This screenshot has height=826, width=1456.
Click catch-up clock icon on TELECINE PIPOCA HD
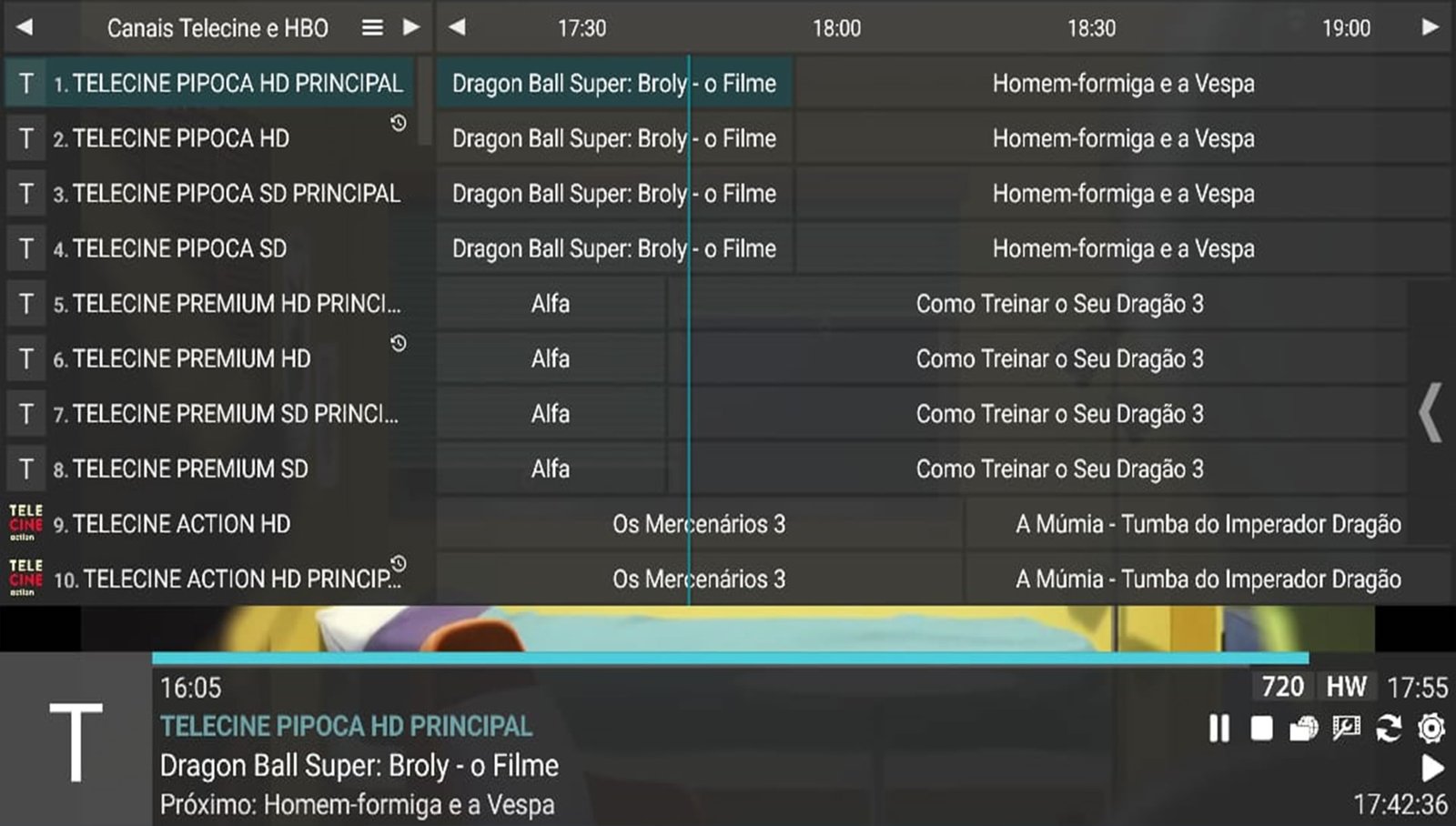pos(399,123)
